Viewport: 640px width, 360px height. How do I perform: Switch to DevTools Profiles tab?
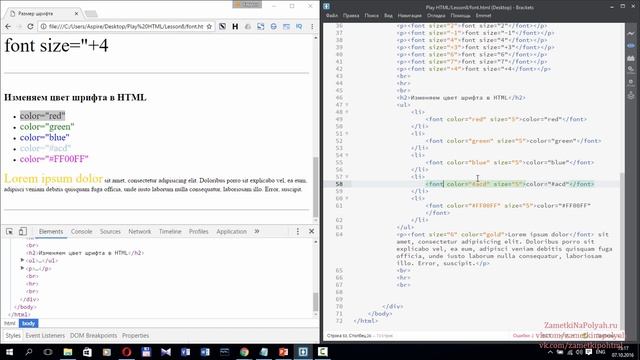[198, 231]
